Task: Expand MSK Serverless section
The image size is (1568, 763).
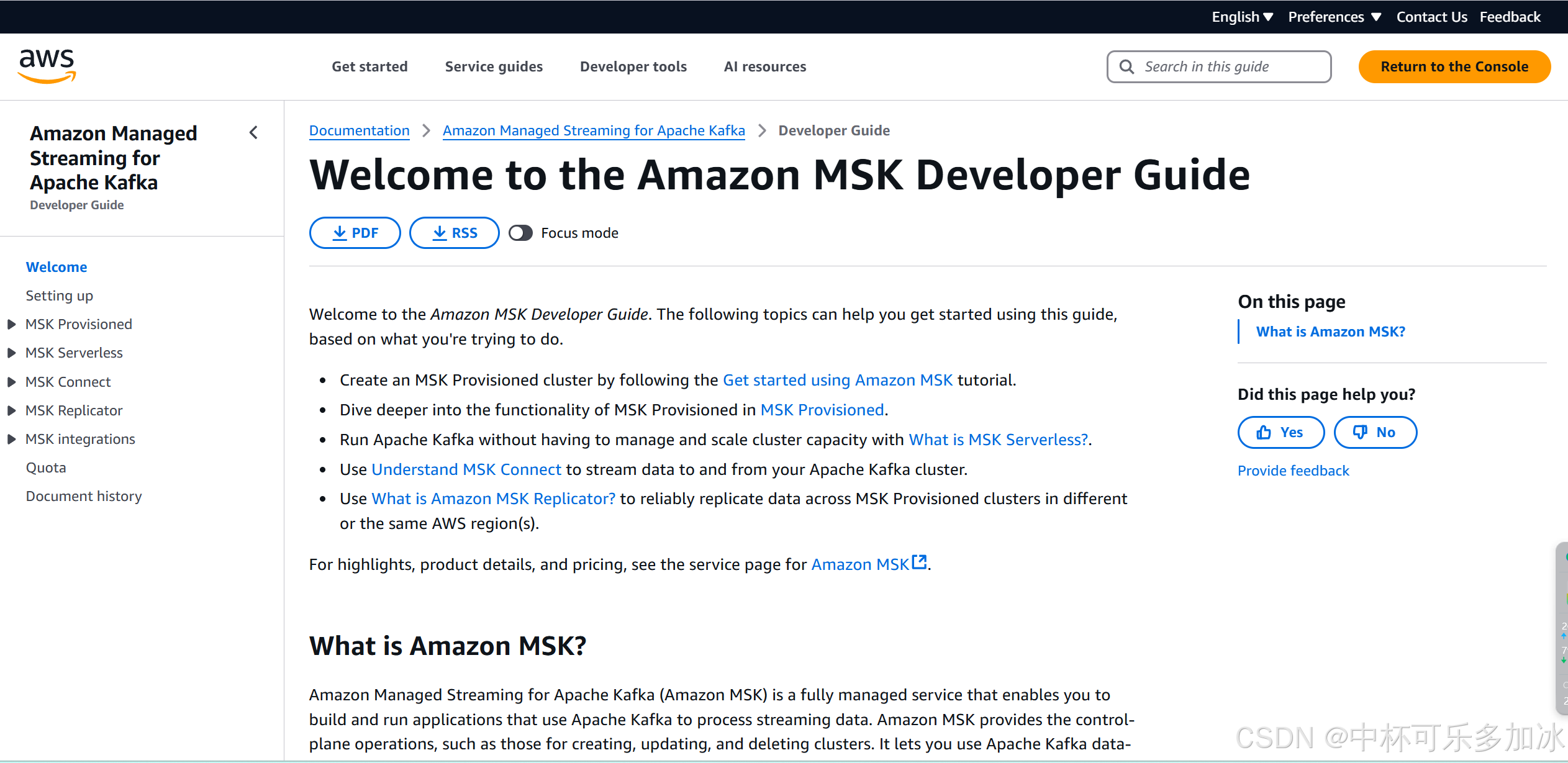Action: [x=11, y=353]
